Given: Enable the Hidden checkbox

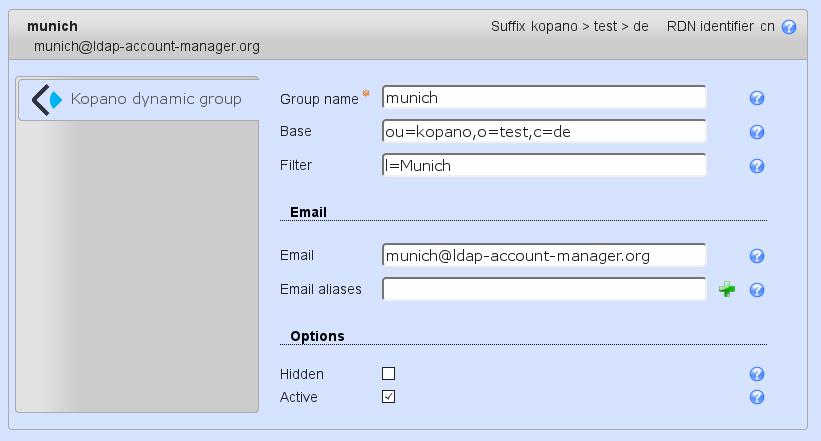Looking at the screenshot, I should [x=389, y=374].
